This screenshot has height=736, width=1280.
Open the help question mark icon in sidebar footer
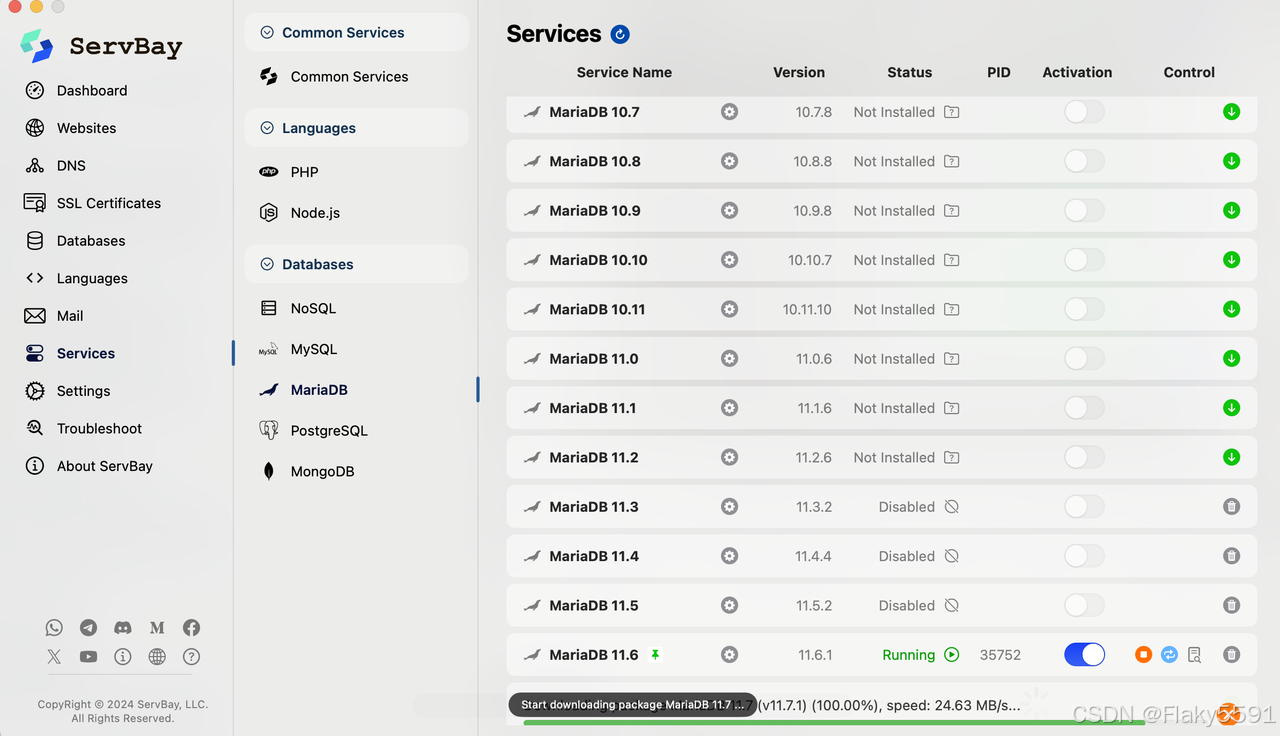pyautogui.click(x=192, y=657)
